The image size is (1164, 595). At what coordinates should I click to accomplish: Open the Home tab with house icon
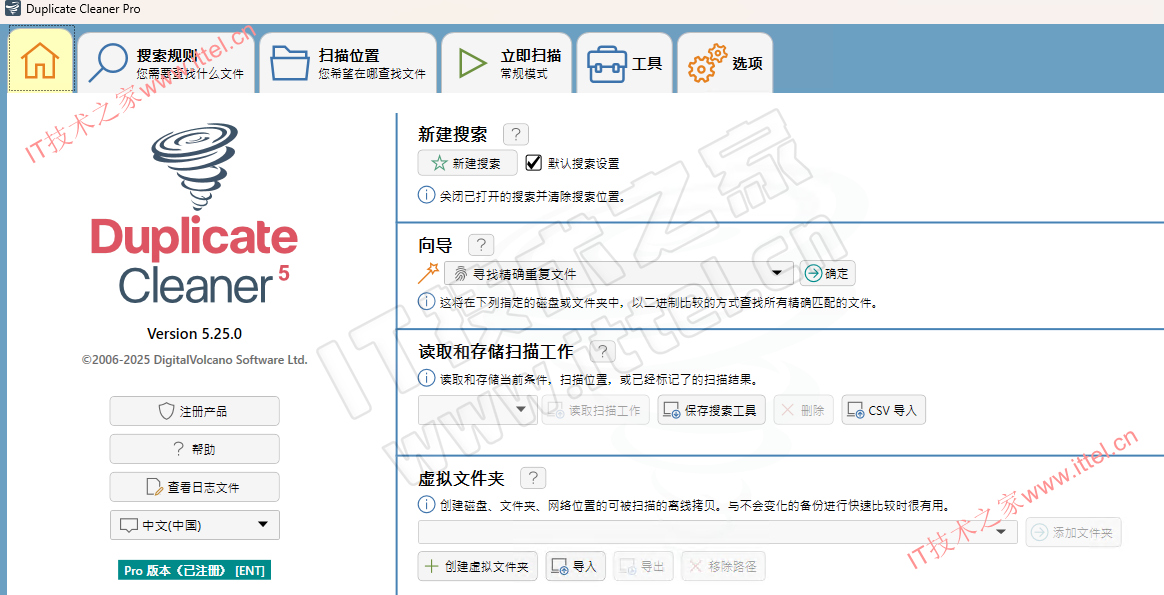[41, 60]
